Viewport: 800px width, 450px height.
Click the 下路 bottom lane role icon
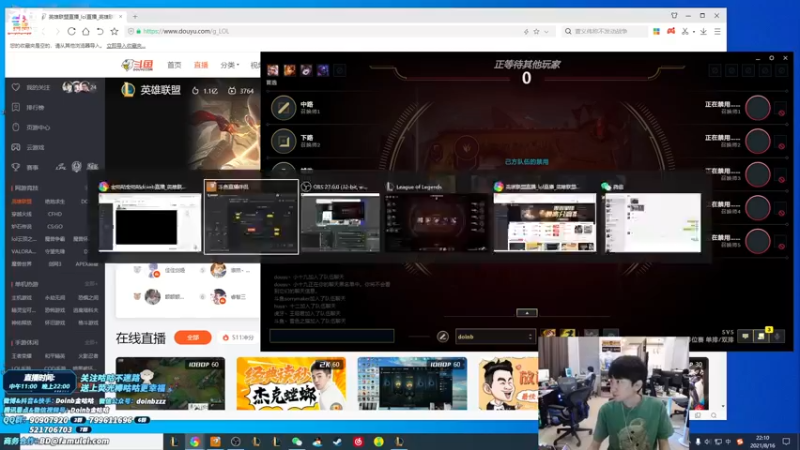pyautogui.click(x=283, y=141)
